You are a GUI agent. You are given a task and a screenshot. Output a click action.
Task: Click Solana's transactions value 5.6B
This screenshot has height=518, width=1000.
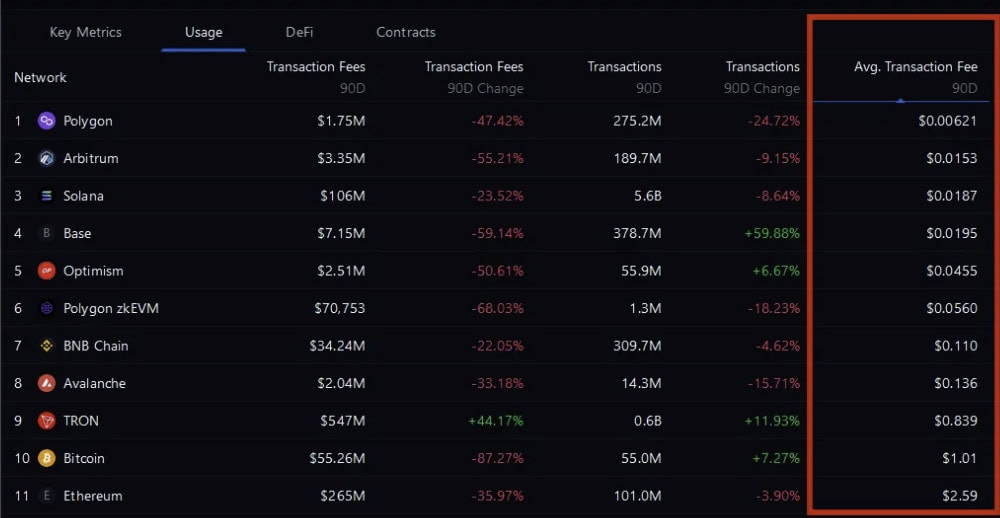coord(645,196)
